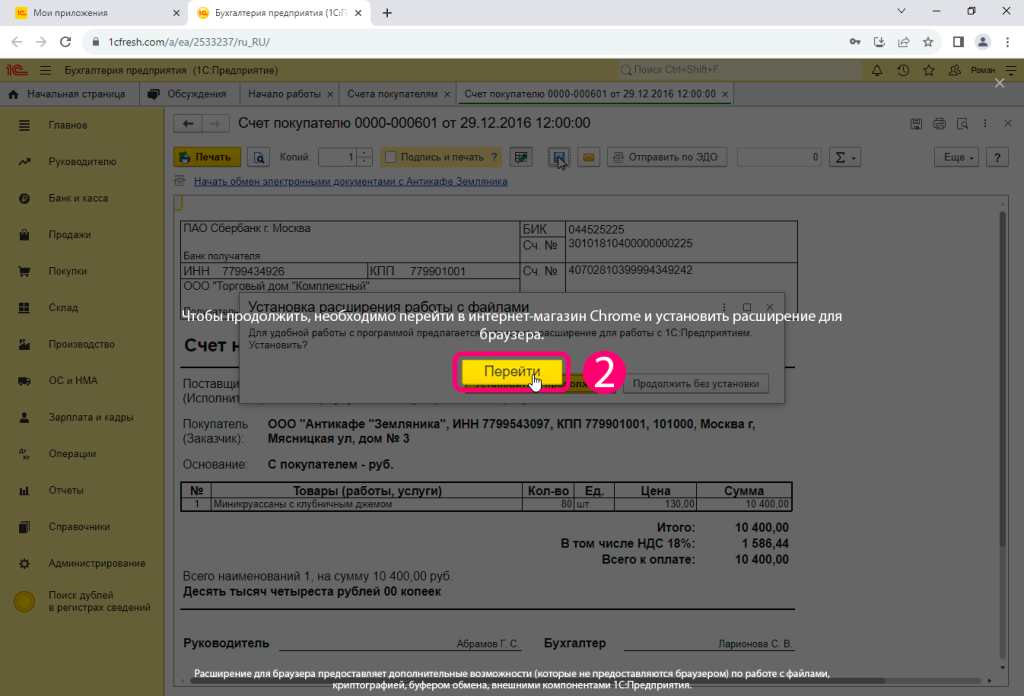Switch to the Начальная страница tab
1024x696 pixels.
(69, 94)
